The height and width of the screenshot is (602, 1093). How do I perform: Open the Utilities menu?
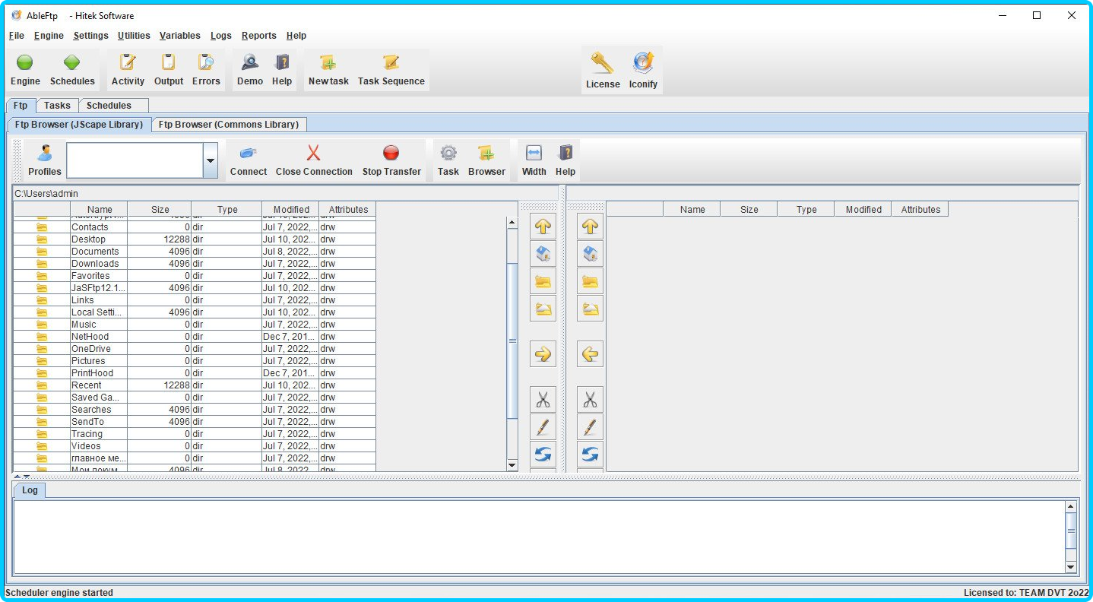pyautogui.click(x=133, y=35)
